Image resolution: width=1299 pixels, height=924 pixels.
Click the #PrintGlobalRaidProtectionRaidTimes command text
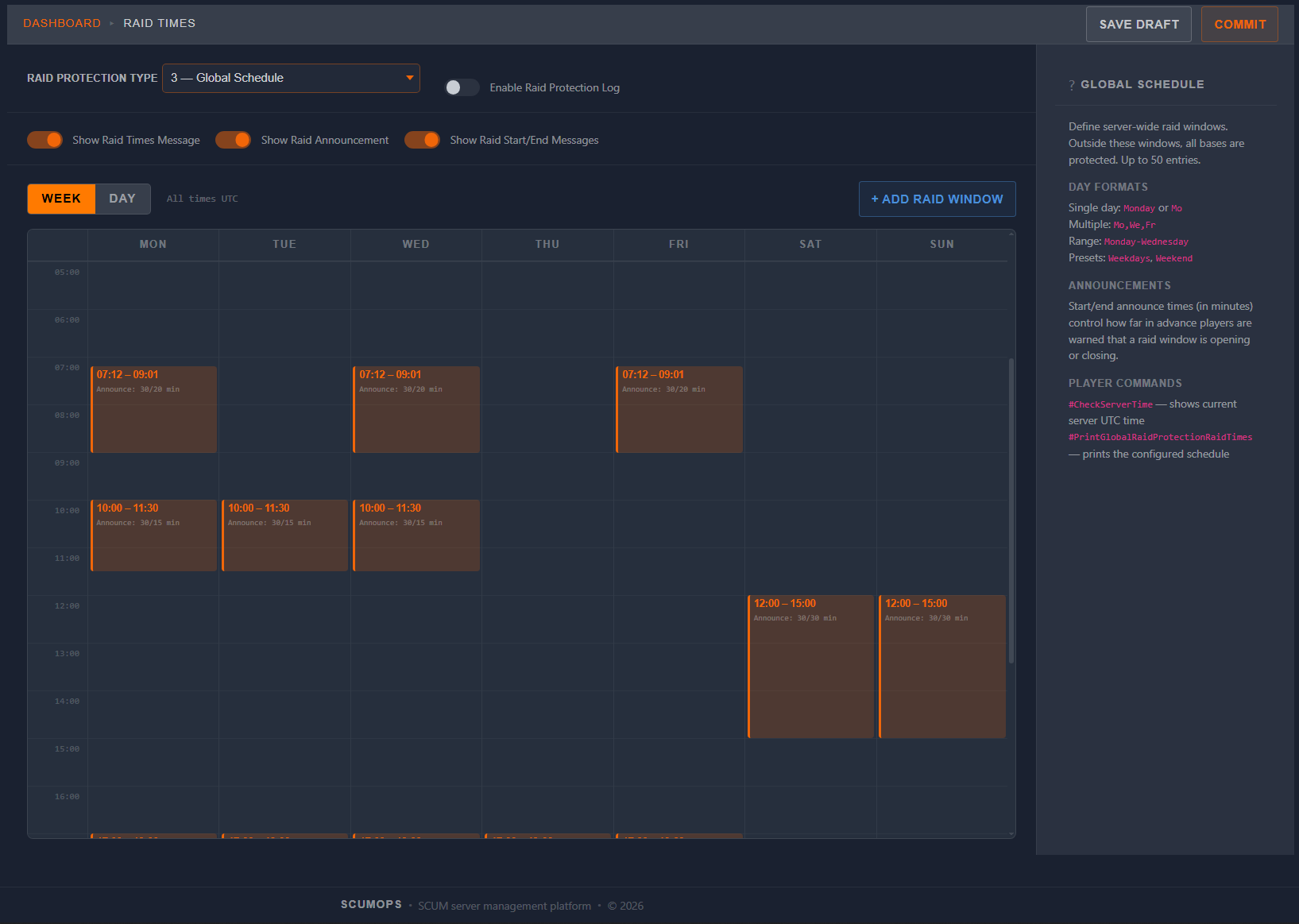tap(1160, 437)
